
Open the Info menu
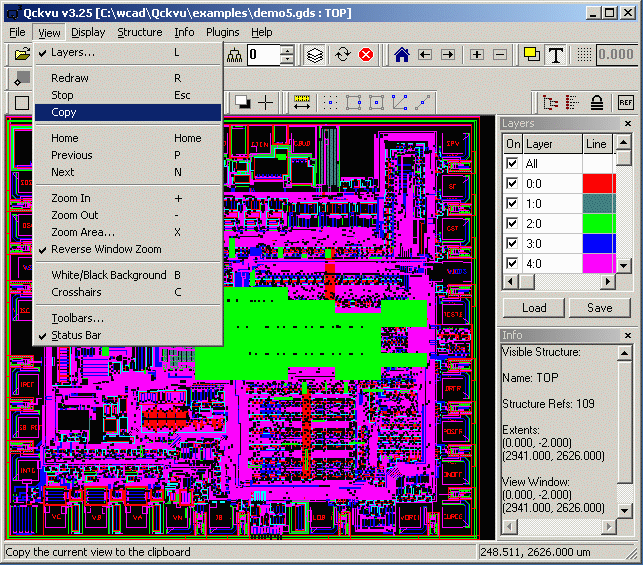184,32
